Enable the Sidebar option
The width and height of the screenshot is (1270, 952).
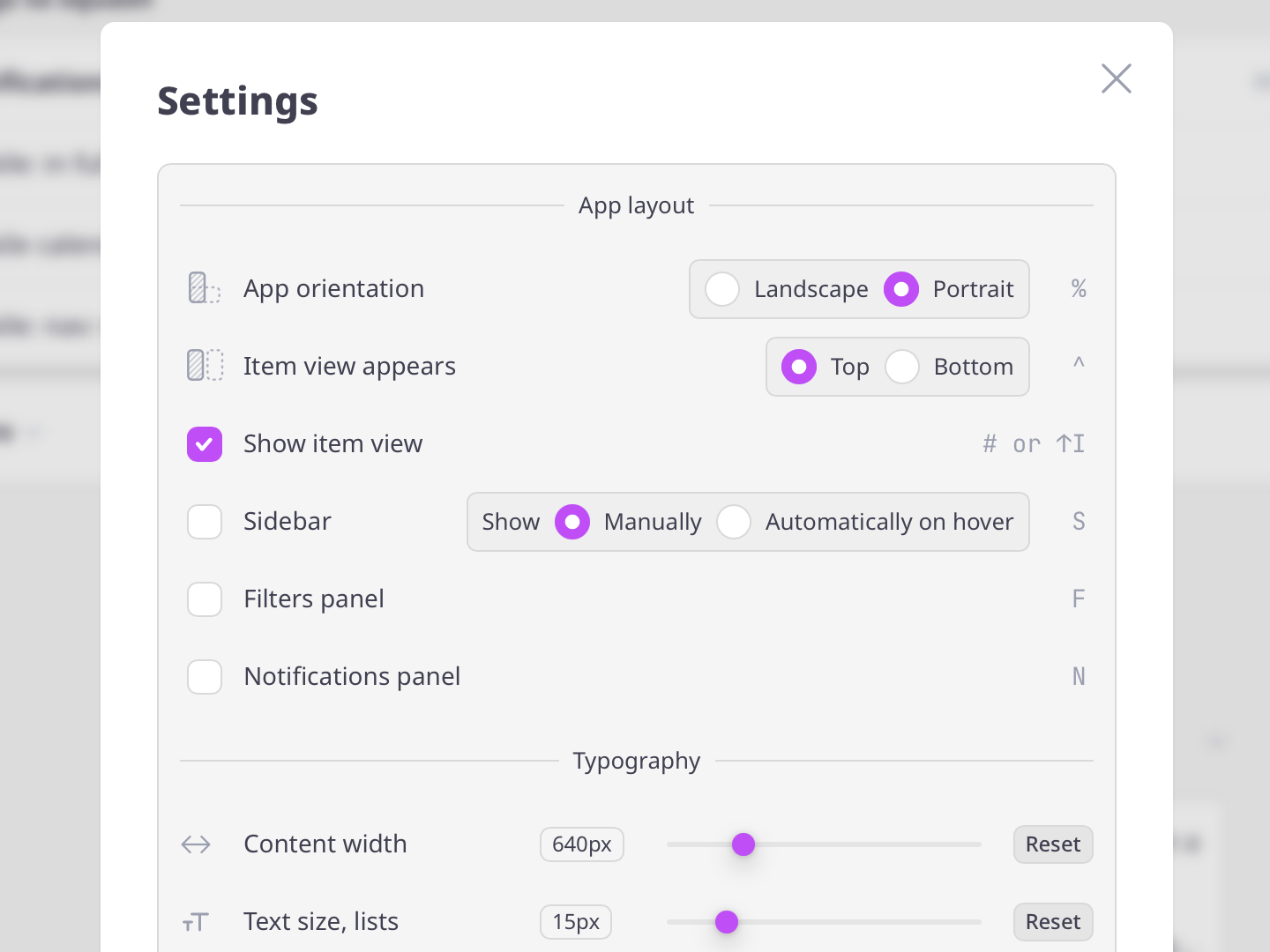[204, 522]
